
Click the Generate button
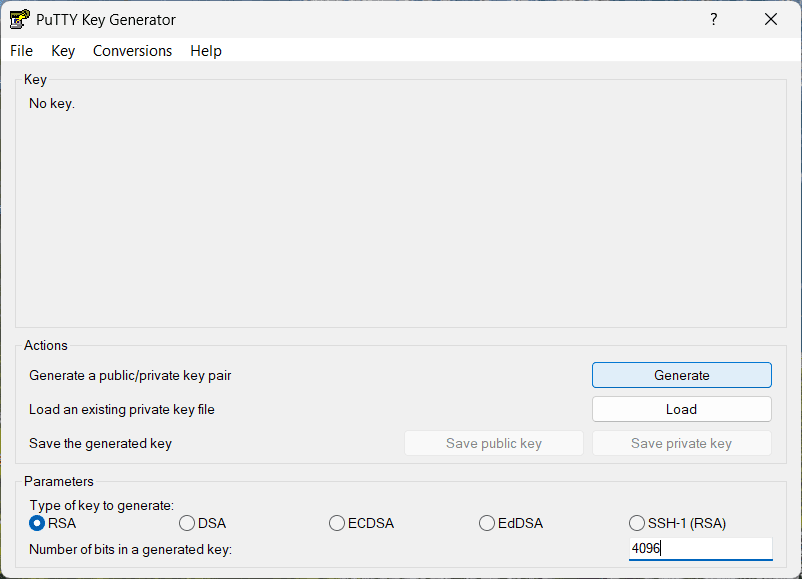pos(682,375)
